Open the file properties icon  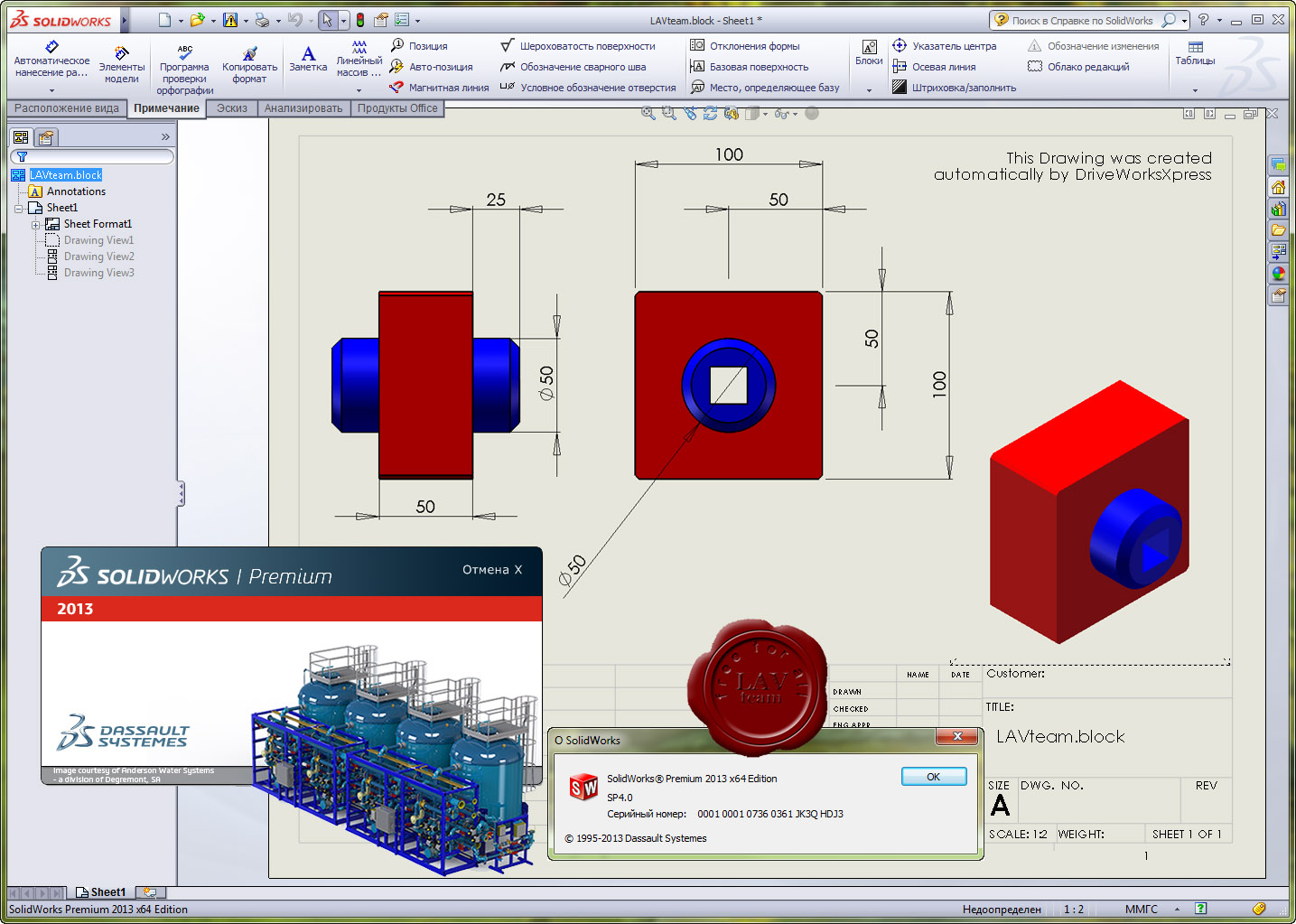click(381, 20)
